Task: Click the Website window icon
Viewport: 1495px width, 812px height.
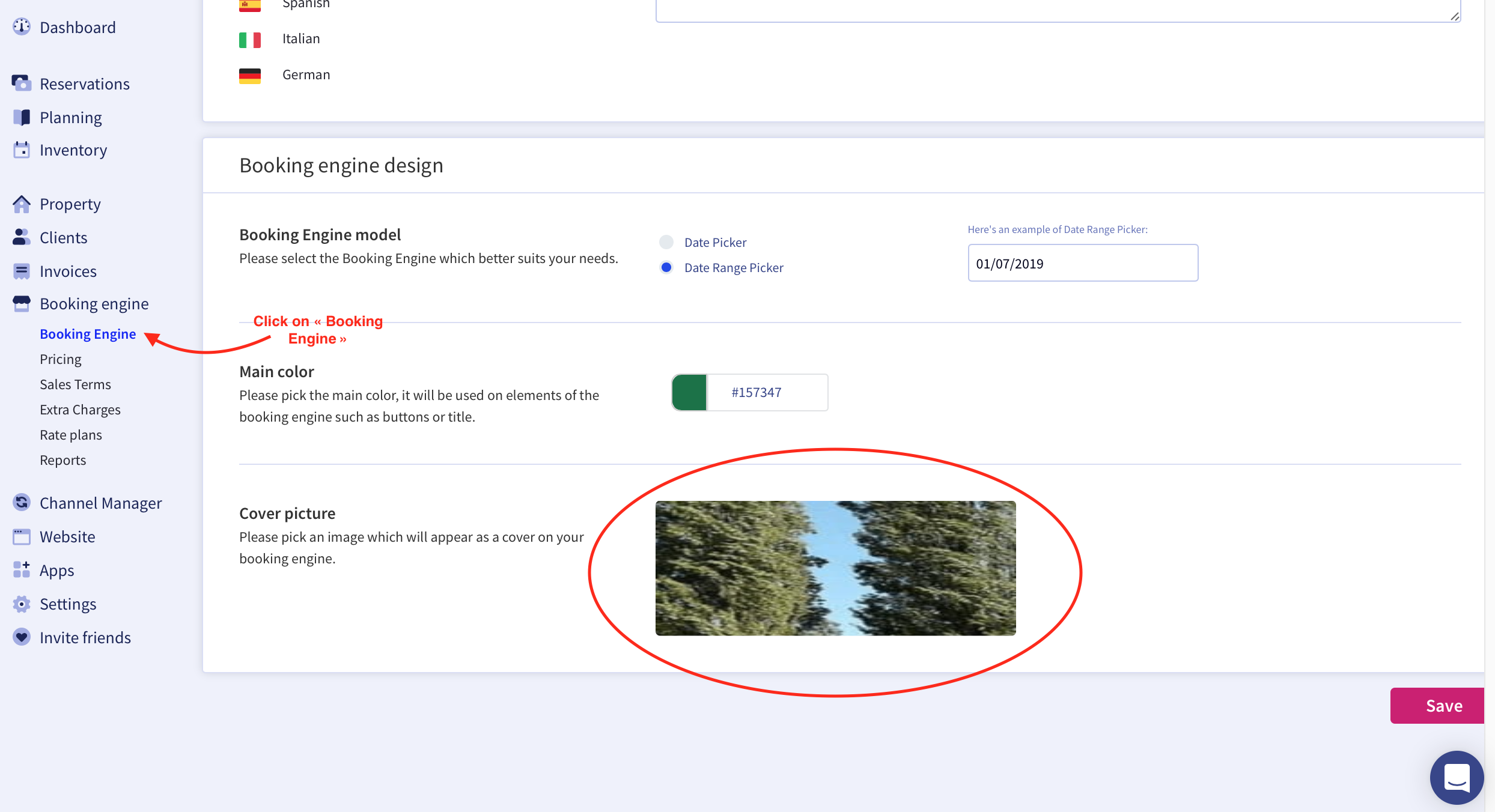Action: [x=22, y=536]
